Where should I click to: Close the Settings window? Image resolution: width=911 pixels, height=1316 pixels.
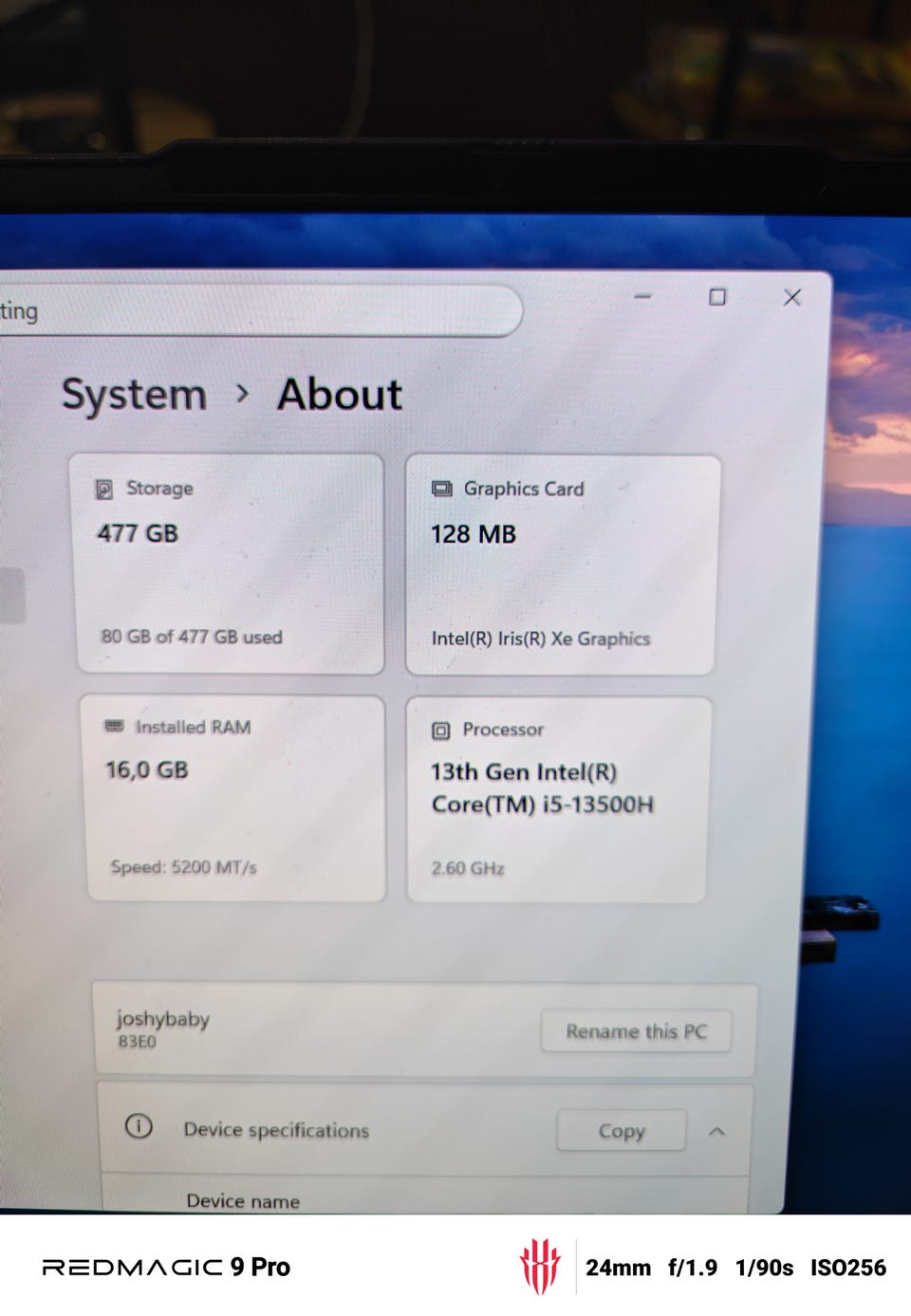pos(792,297)
